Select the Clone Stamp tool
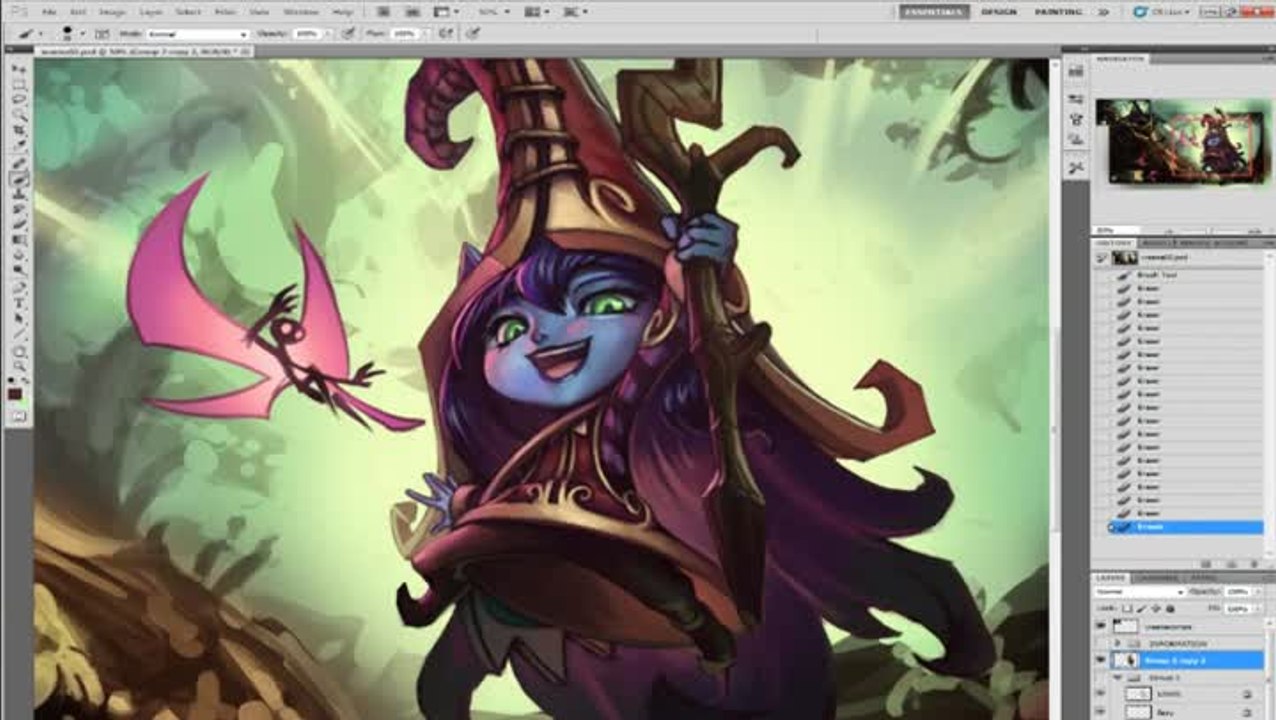This screenshot has width=1276, height=720. point(19,195)
